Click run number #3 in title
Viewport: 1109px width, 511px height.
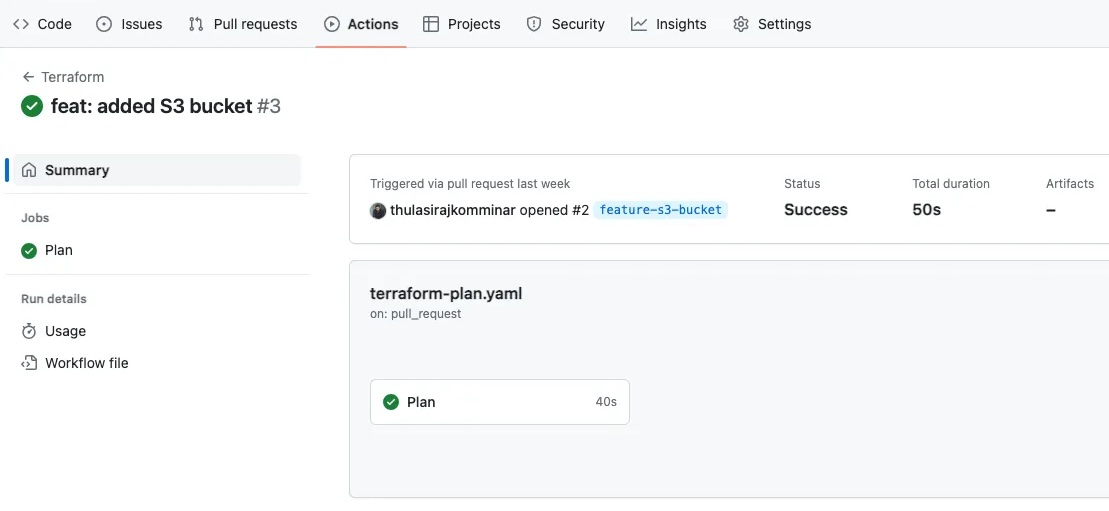pyautogui.click(x=269, y=106)
